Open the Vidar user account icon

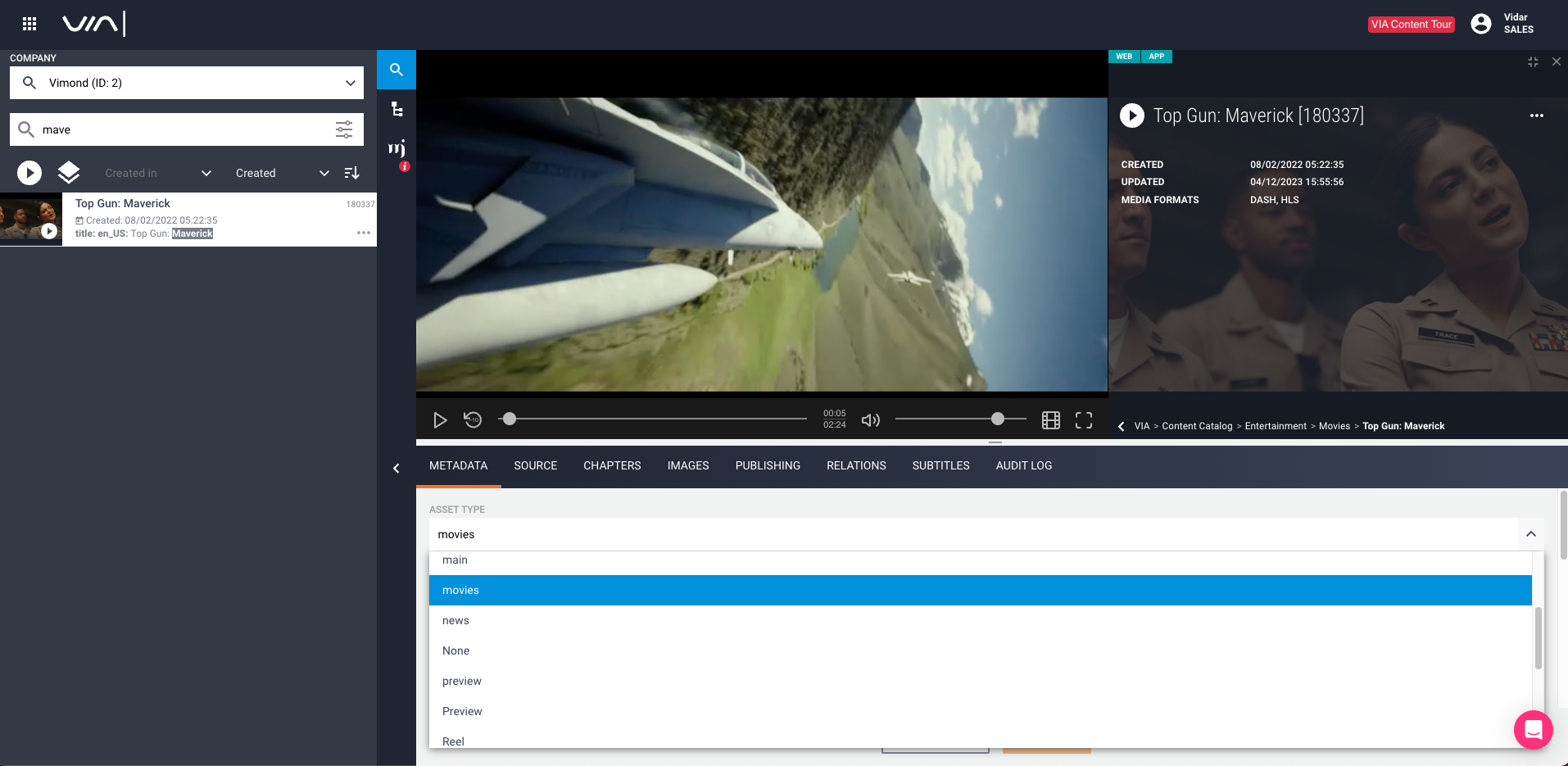point(1481,24)
